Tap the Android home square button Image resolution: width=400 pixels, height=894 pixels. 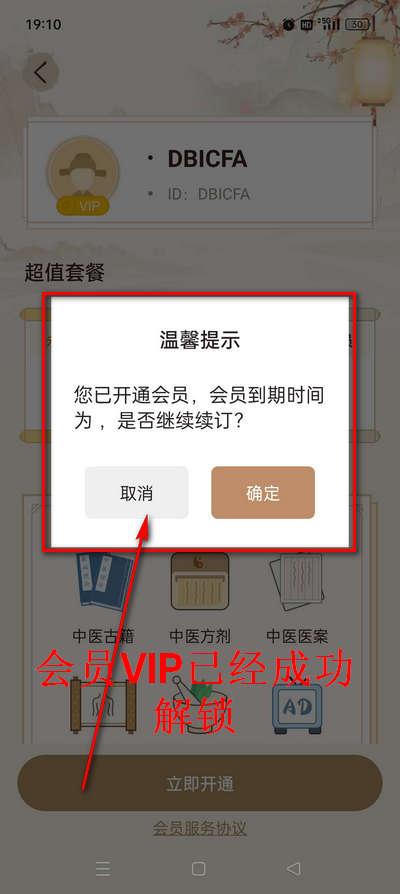tap(198, 868)
